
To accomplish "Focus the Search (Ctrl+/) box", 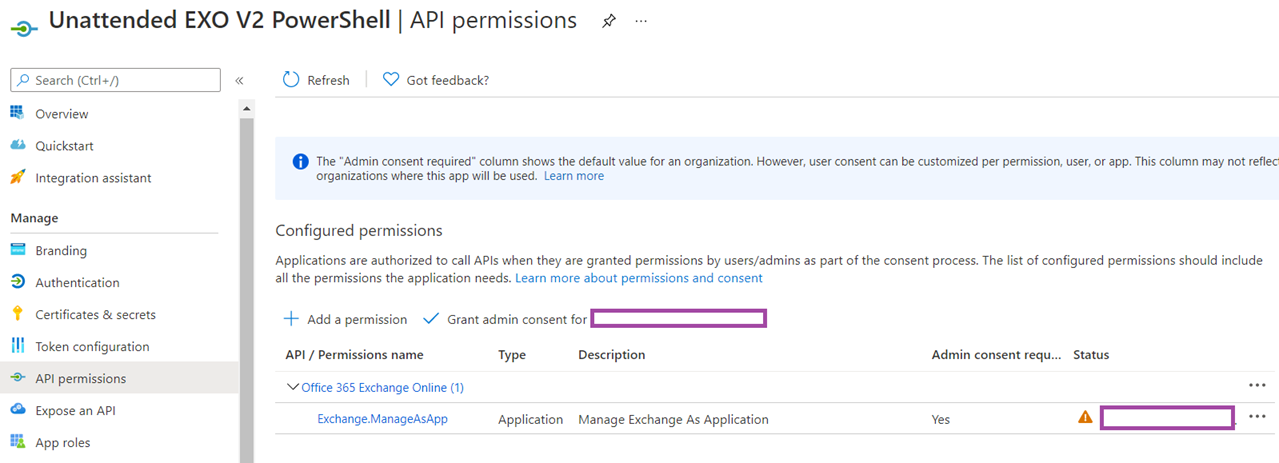I will [115, 80].
